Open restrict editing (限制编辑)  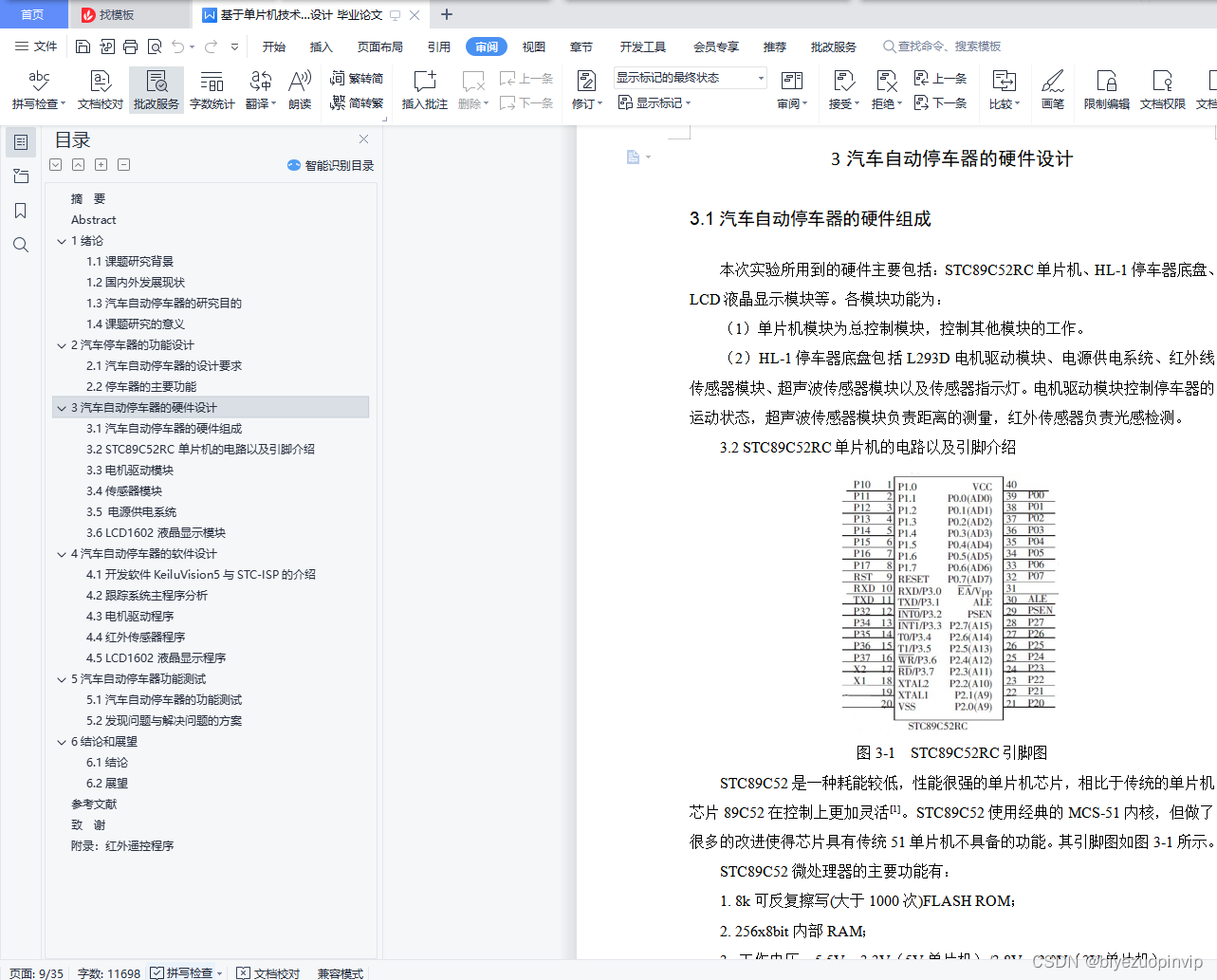(x=1107, y=90)
